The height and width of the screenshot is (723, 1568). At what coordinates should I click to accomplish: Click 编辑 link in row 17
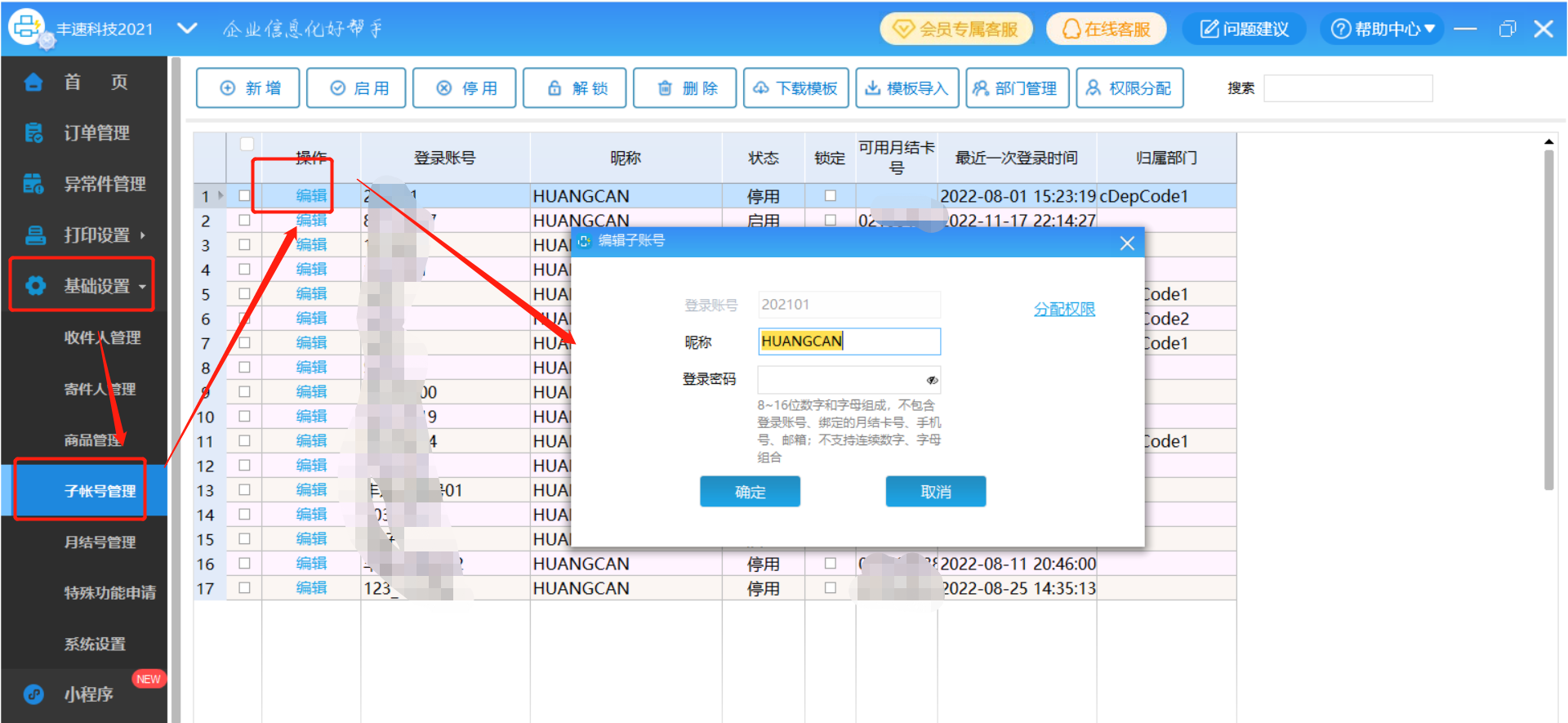[x=311, y=588]
